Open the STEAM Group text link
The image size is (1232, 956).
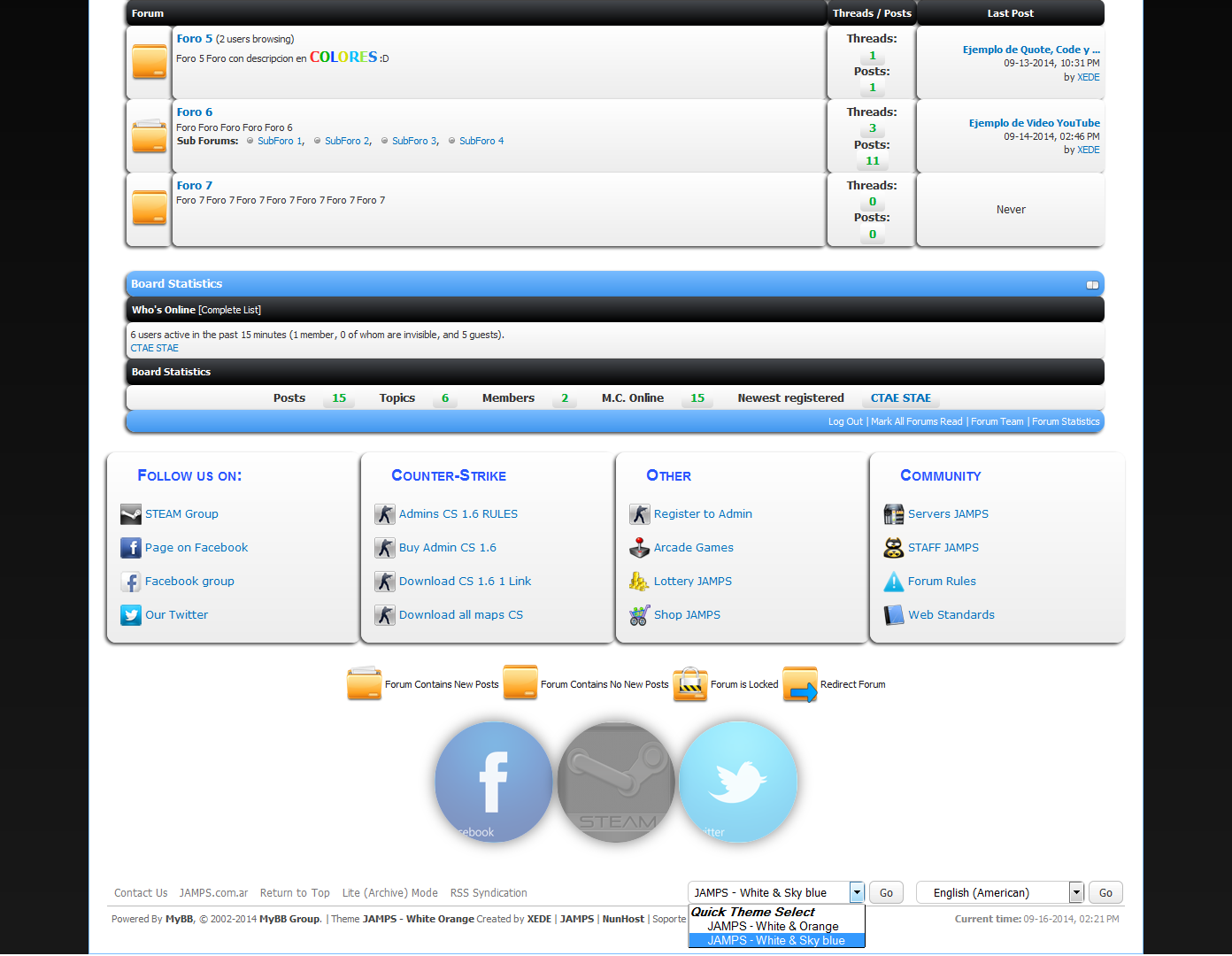181,514
